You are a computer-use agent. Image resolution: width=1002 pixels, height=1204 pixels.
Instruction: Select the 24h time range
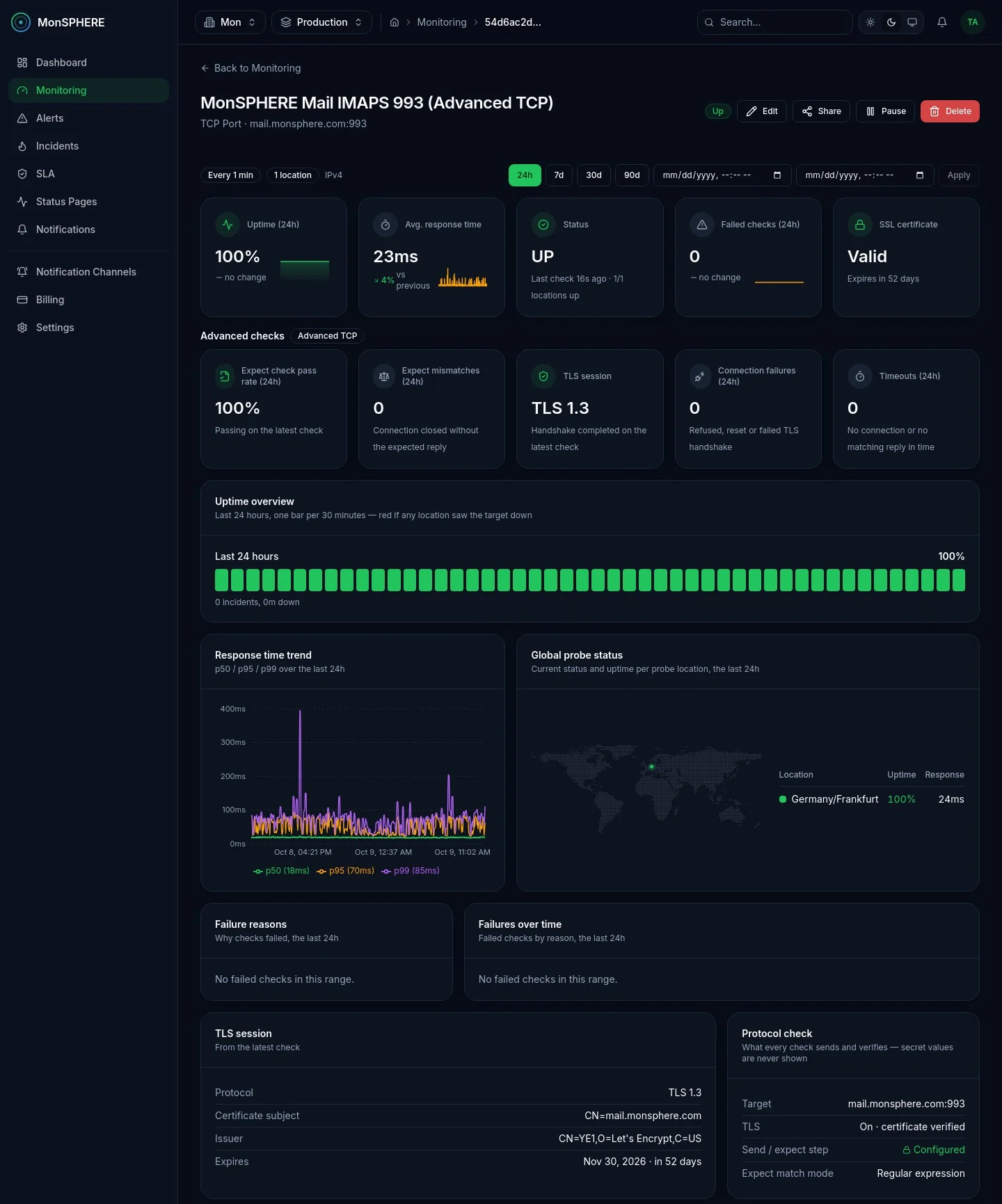coord(525,175)
